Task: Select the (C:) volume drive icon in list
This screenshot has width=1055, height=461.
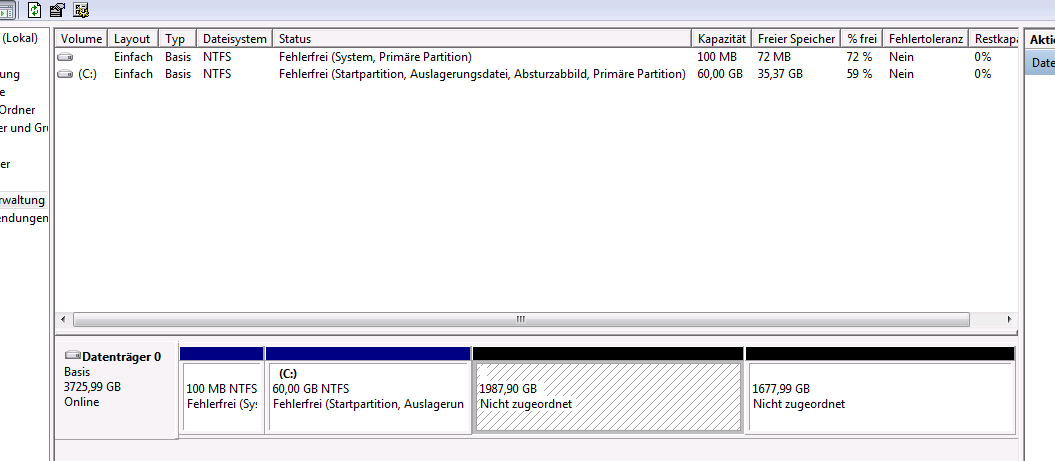Action: [x=66, y=74]
